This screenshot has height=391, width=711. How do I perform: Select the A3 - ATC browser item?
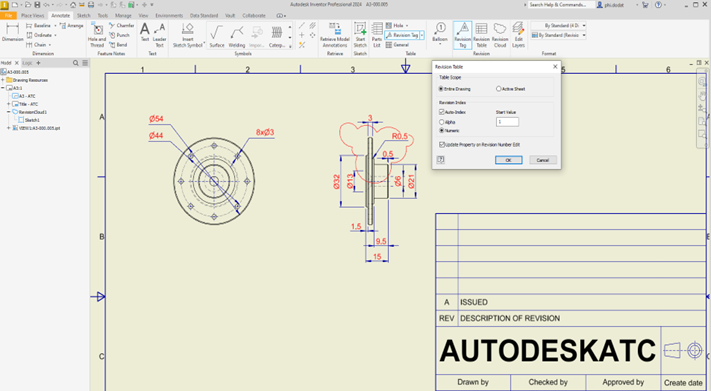(x=24, y=96)
